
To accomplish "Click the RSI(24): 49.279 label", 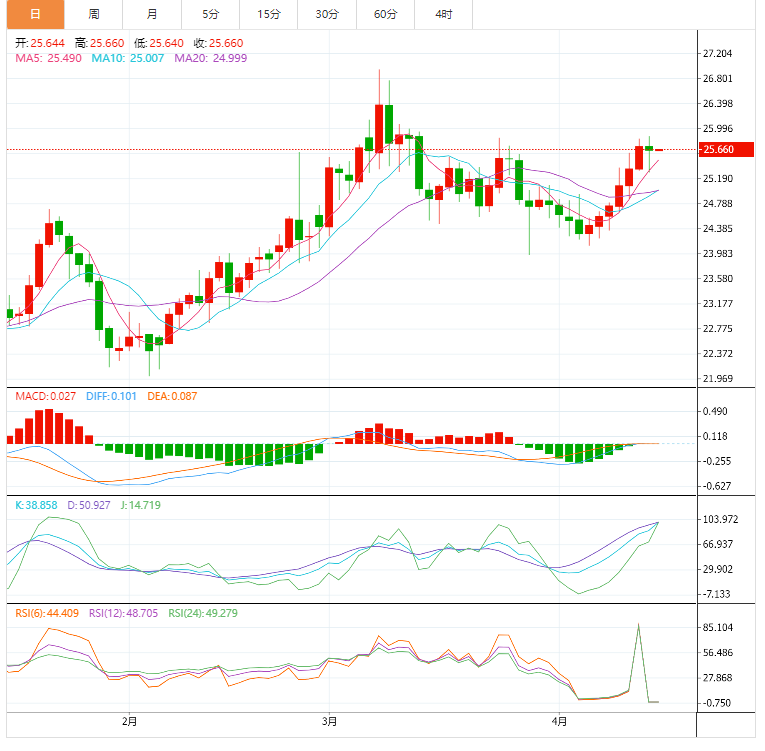I will tap(203, 613).
